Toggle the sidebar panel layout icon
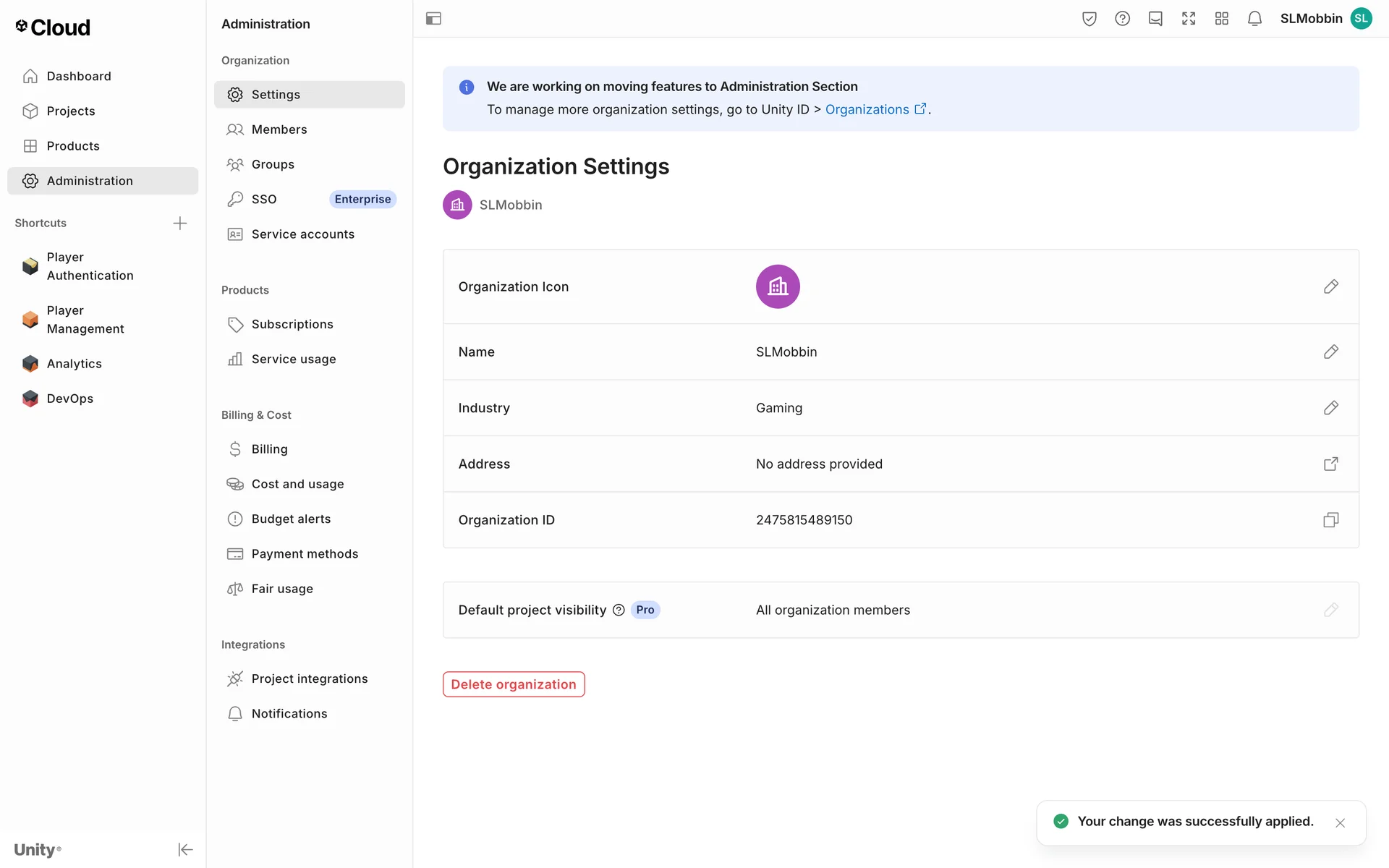Viewport: 1389px width, 868px height. [433, 19]
